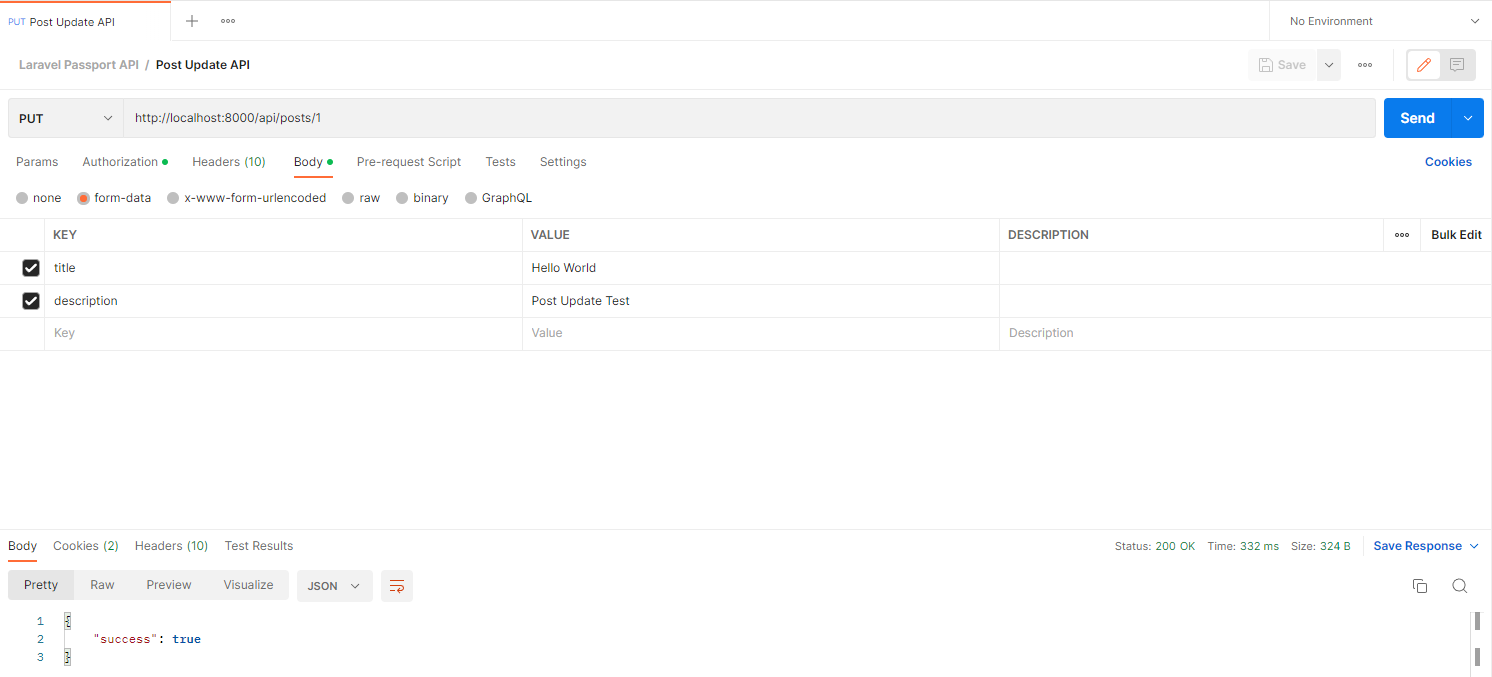1492x677 pixels.
Task: Click the three-dot menu in the KEY table header
Action: [x=1401, y=234]
